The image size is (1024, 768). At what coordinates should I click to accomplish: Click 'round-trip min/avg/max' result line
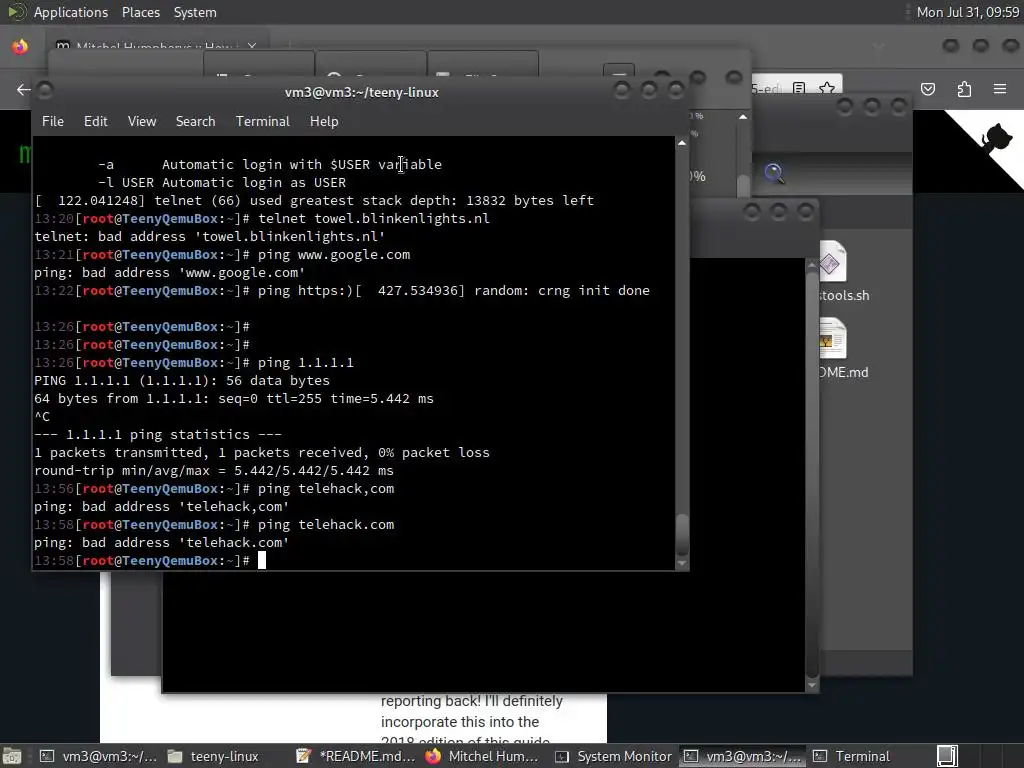(214, 470)
